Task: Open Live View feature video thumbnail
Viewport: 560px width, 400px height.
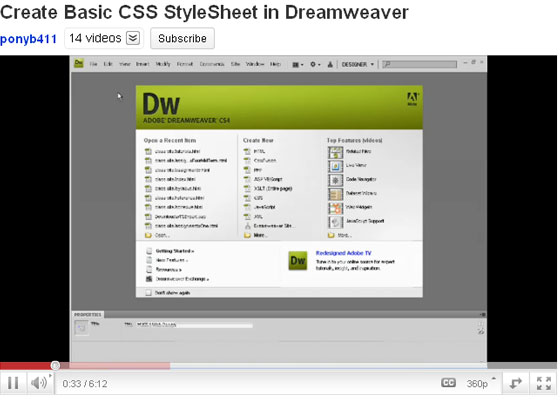Action: (335, 166)
